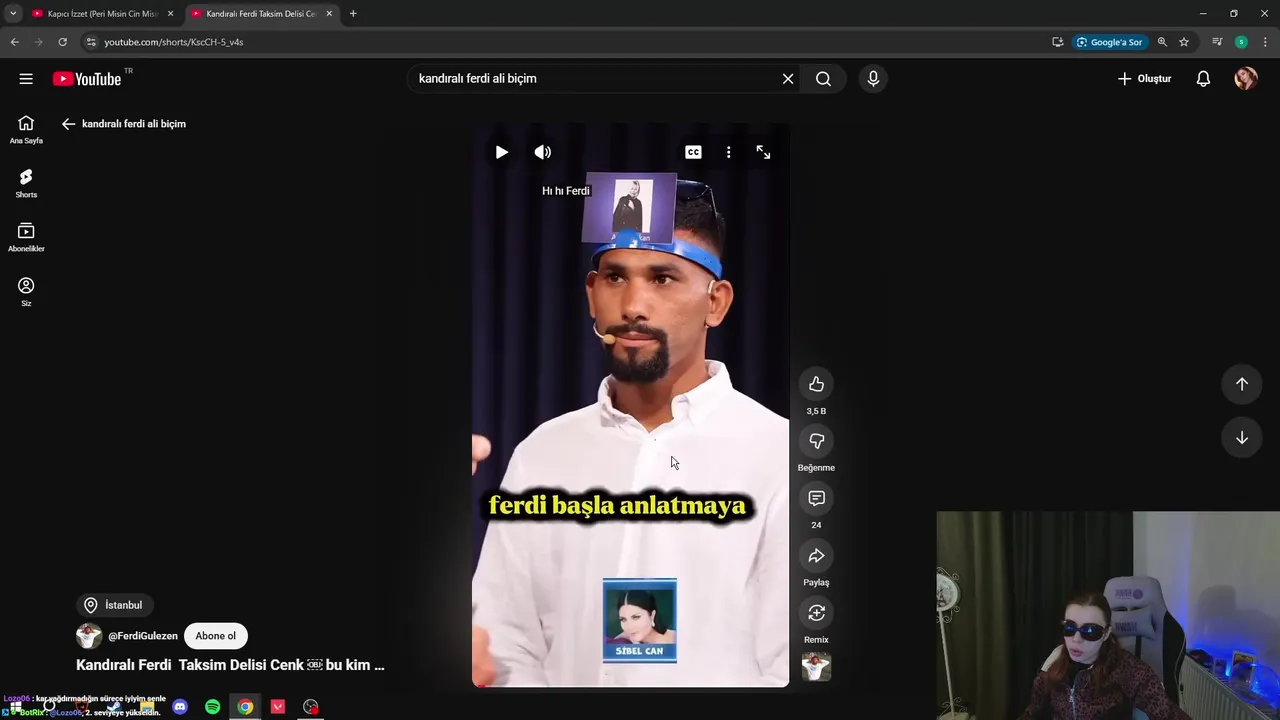Share this Short via Paylaş
The image size is (1280, 720).
click(x=816, y=556)
